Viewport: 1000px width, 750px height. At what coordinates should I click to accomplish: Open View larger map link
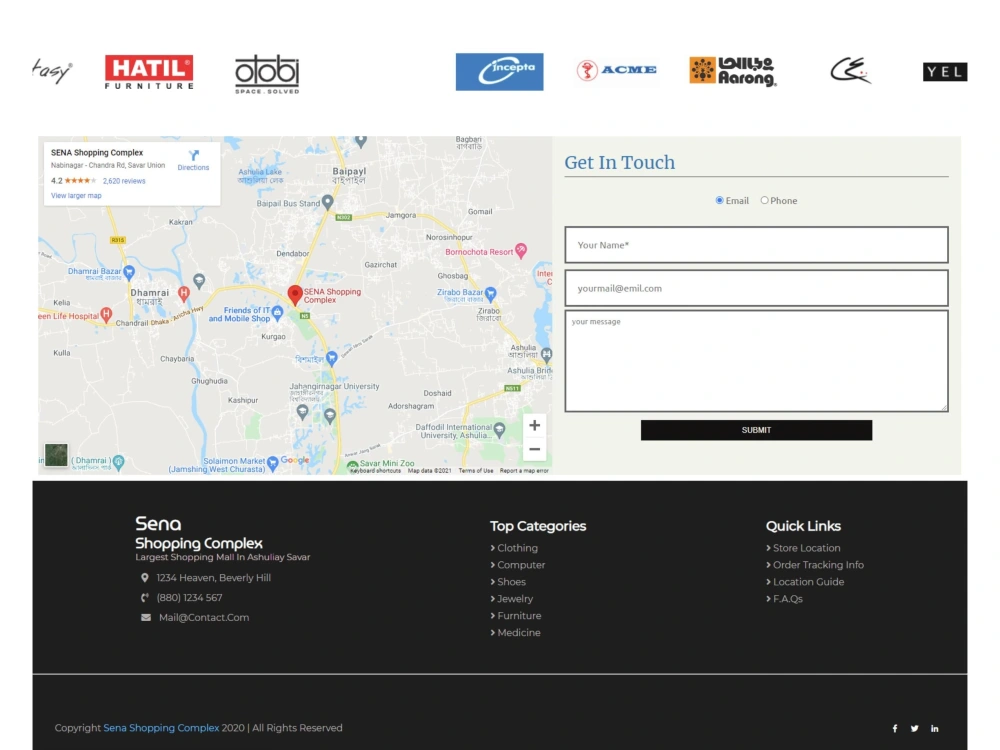76,196
